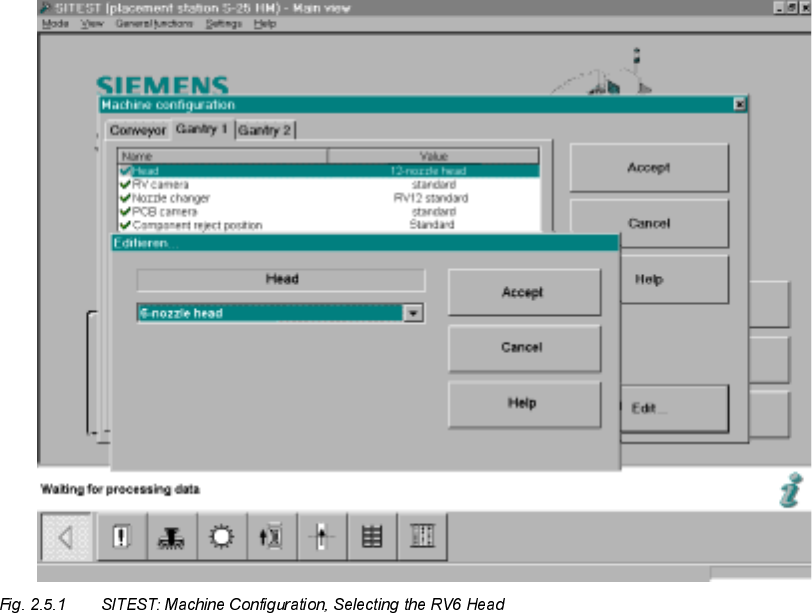Close the Machine configuration window
The image size is (812, 613).
pos(740,105)
